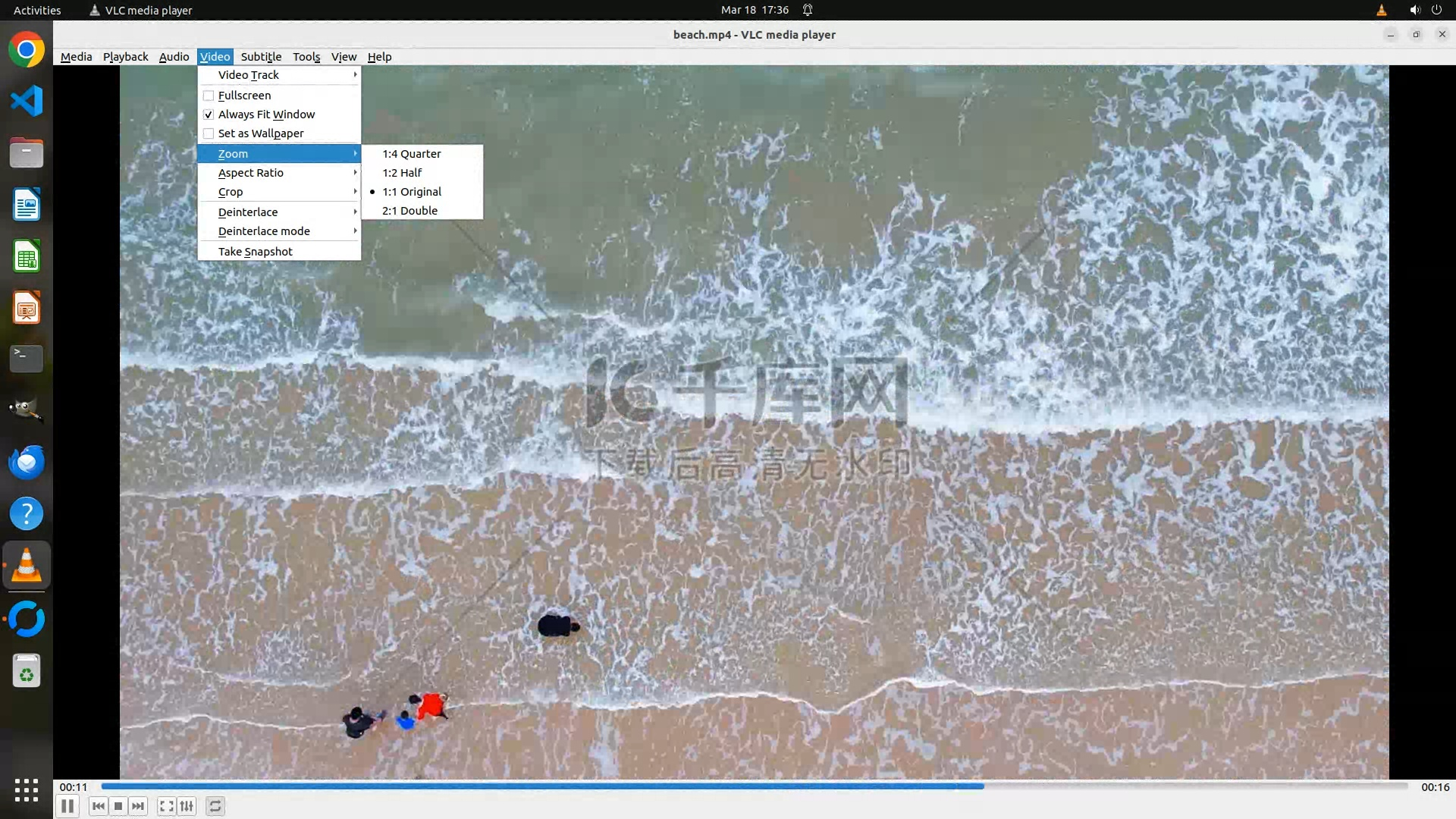Click the previous media button
Image resolution: width=1456 pixels, height=819 pixels.
(98, 806)
